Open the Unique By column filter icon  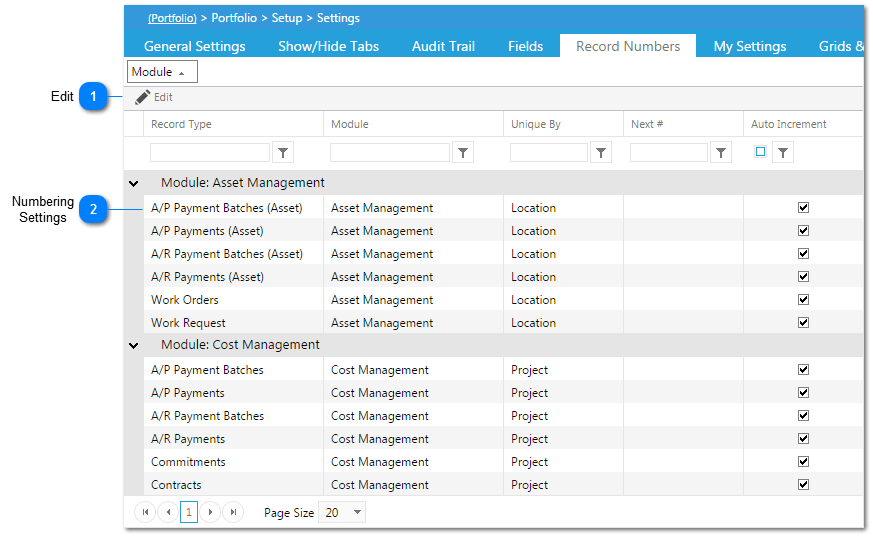point(601,153)
